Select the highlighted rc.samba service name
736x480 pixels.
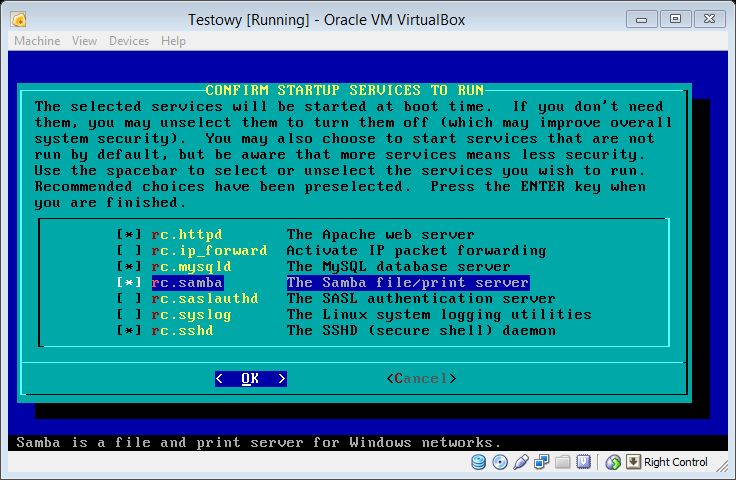pos(187,282)
